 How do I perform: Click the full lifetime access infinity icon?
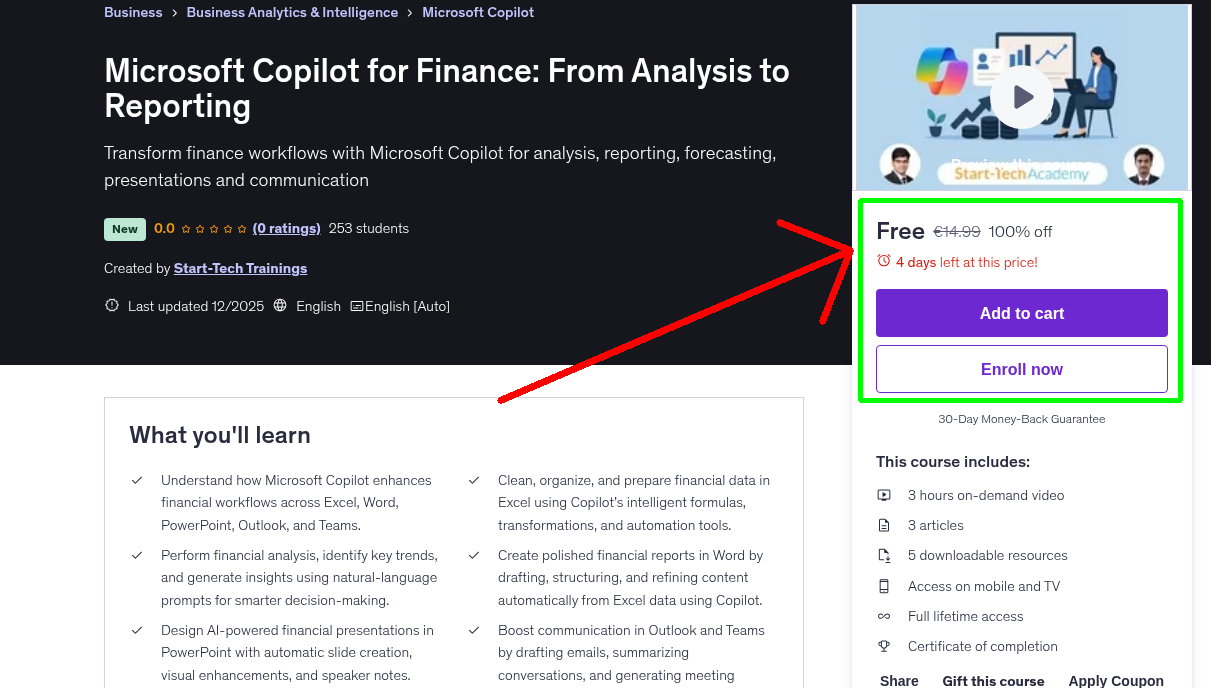point(884,616)
